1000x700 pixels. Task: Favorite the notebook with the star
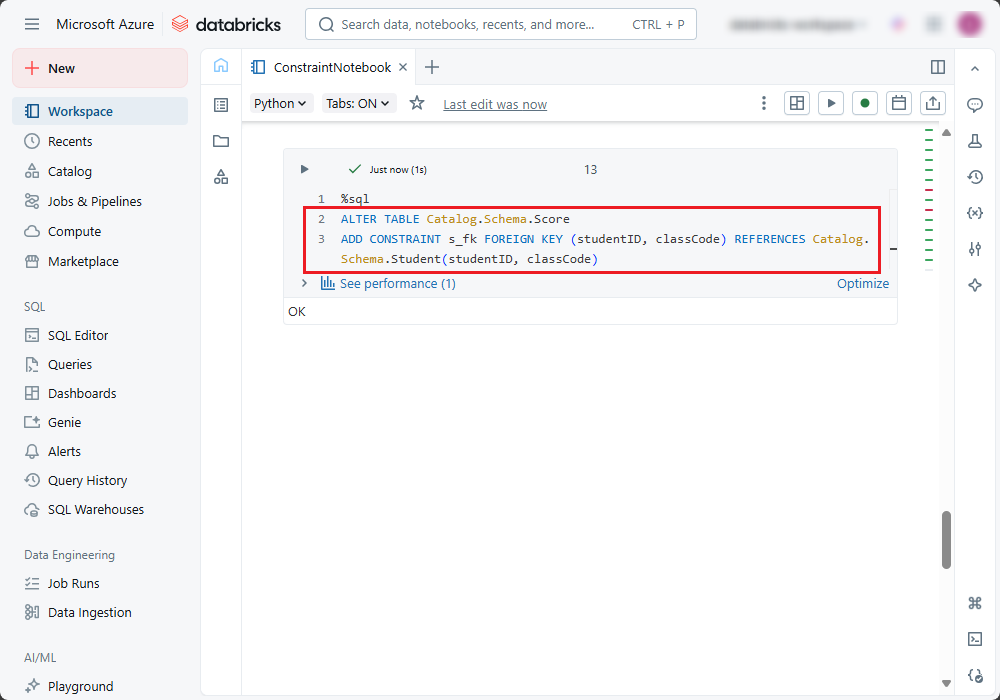pos(417,103)
